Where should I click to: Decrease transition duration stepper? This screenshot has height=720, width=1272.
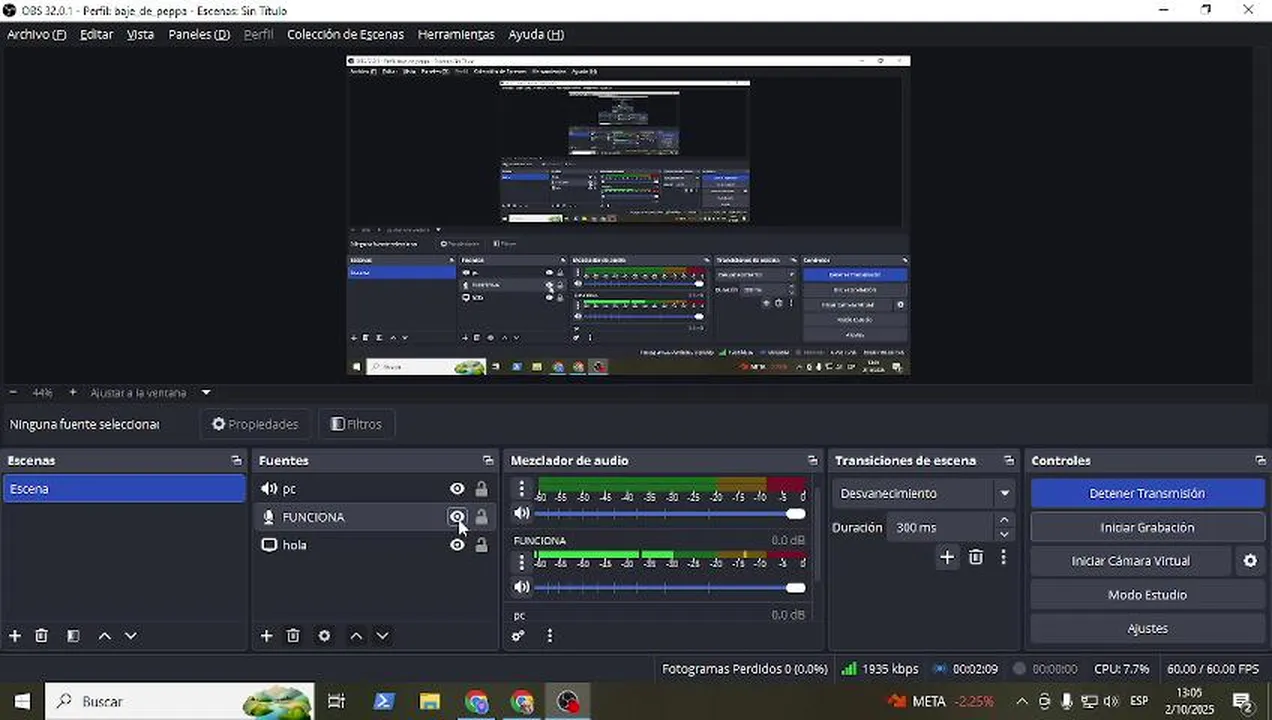point(1005,534)
